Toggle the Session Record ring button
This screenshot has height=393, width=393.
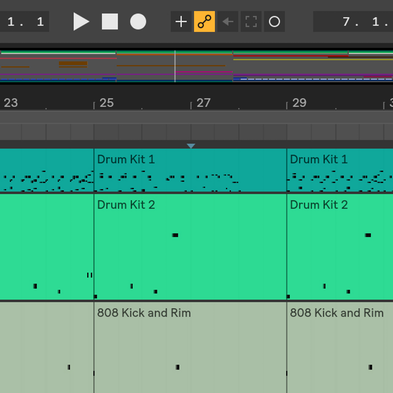coord(274,22)
